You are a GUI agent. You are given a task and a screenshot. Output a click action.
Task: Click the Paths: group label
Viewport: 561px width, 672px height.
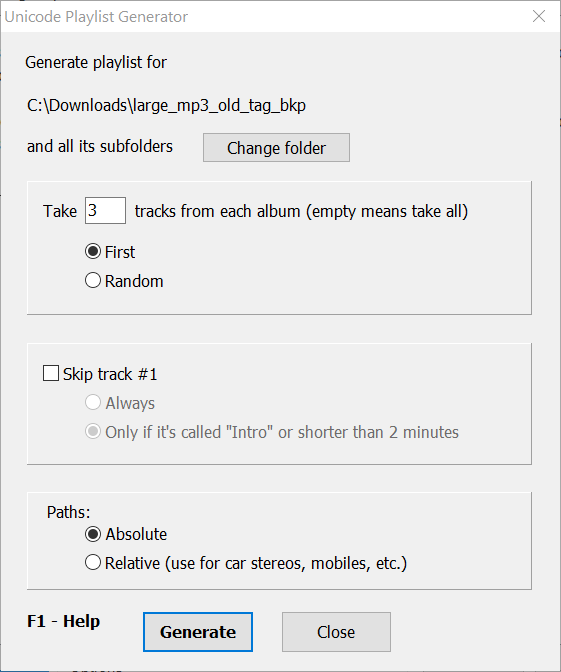tap(69, 512)
